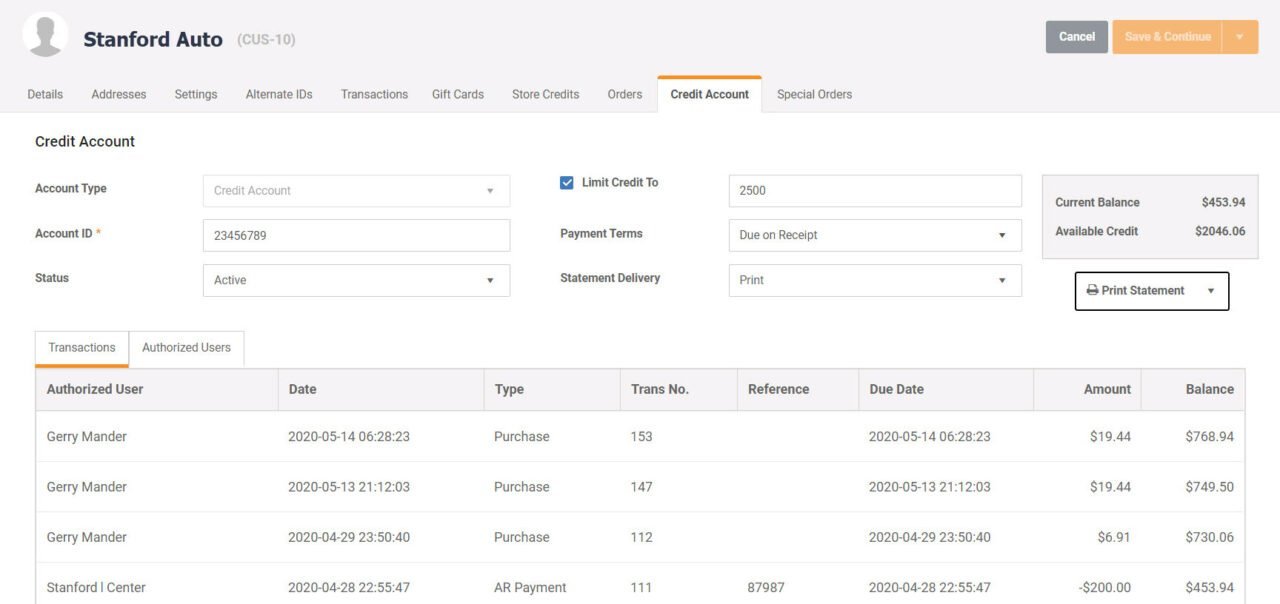Open the Account Type dropdown
Image resolution: width=1280 pixels, height=604 pixels.
356,191
